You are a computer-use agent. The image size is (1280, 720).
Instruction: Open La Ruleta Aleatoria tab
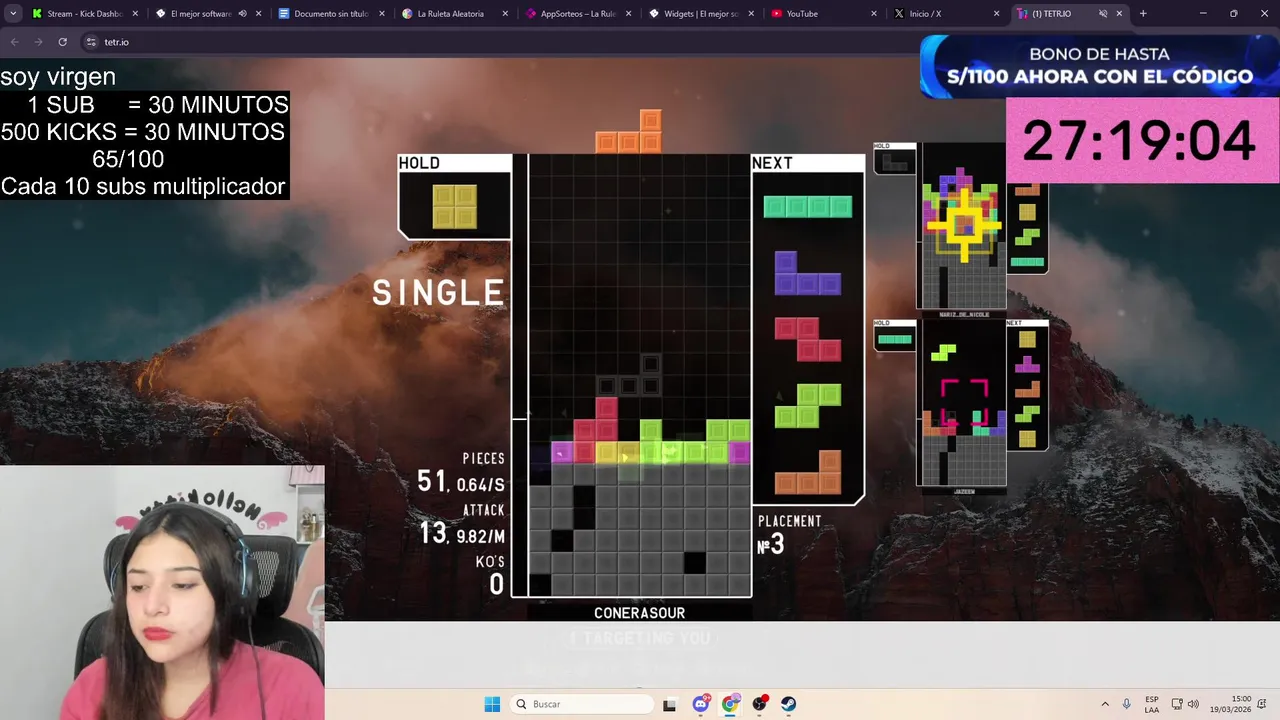[450, 14]
